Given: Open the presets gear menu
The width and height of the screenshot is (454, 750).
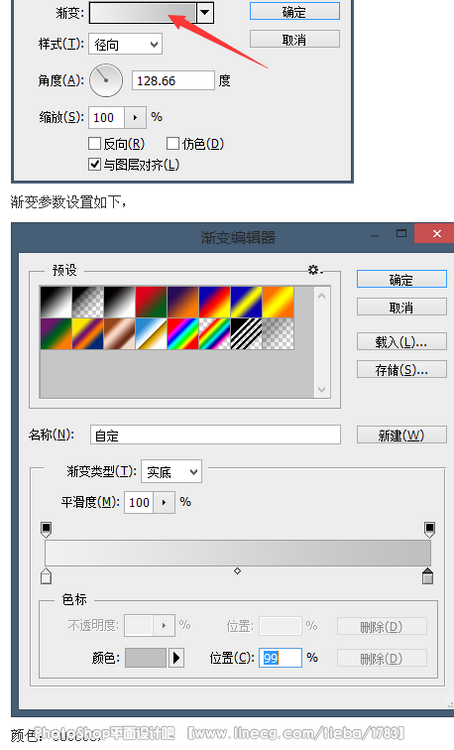Looking at the screenshot, I should [314, 270].
